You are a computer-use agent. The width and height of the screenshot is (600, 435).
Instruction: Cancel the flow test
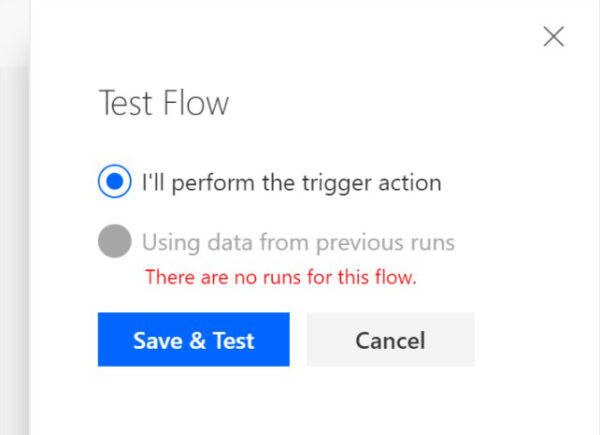tap(390, 340)
